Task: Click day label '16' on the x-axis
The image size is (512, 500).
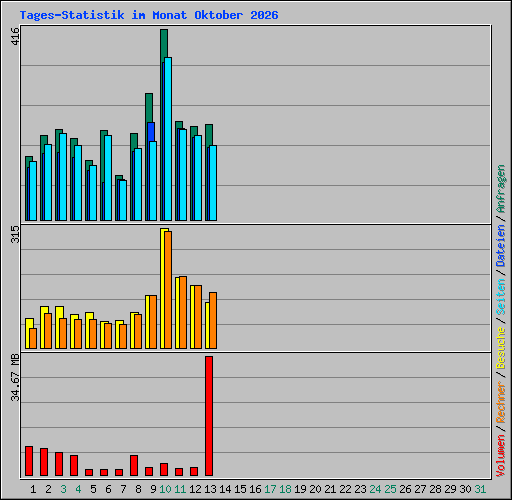Action: pyautogui.click(x=255, y=489)
